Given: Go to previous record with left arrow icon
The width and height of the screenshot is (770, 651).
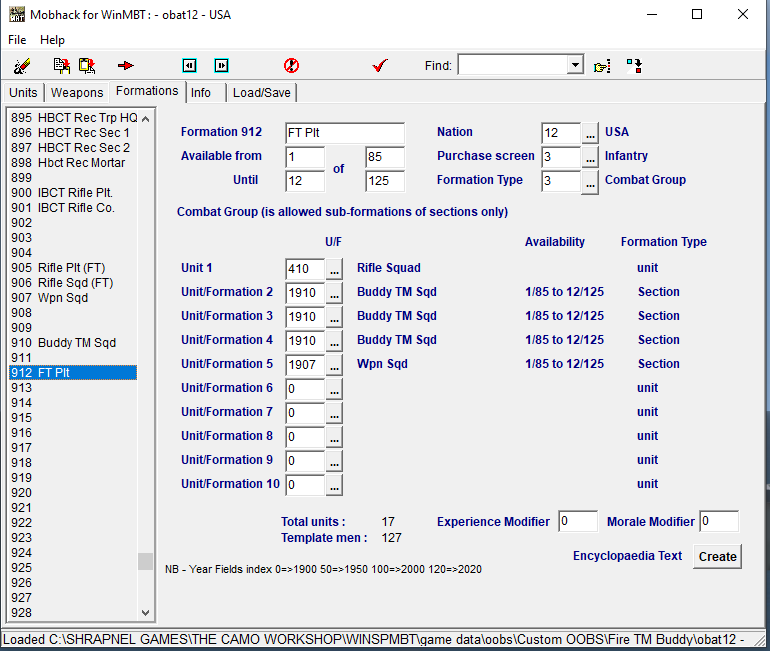Looking at the screenshot, I should (189, 66).
